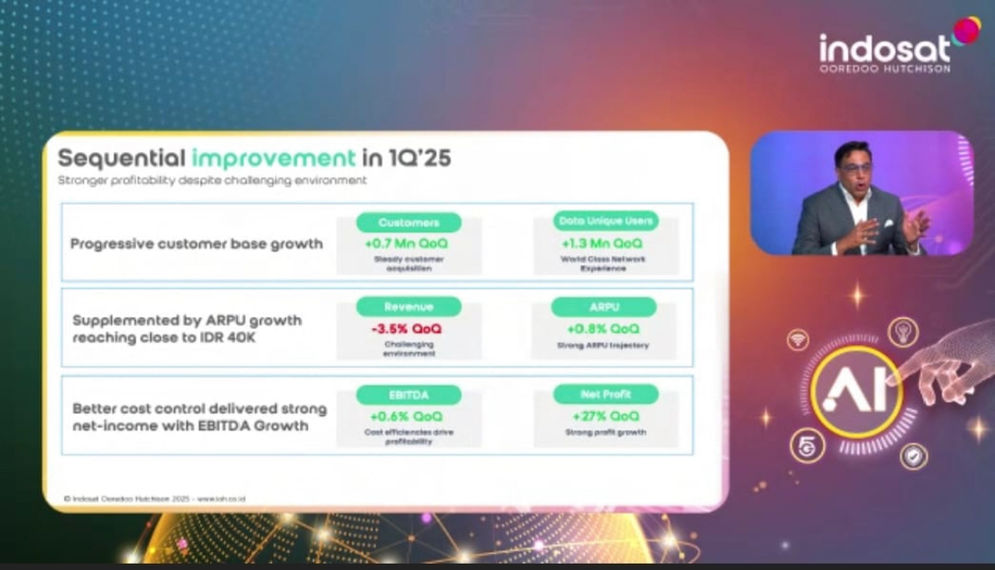Click the '+0.6% QoQ' value
995x570 pixels.
(x=406, y=416)
